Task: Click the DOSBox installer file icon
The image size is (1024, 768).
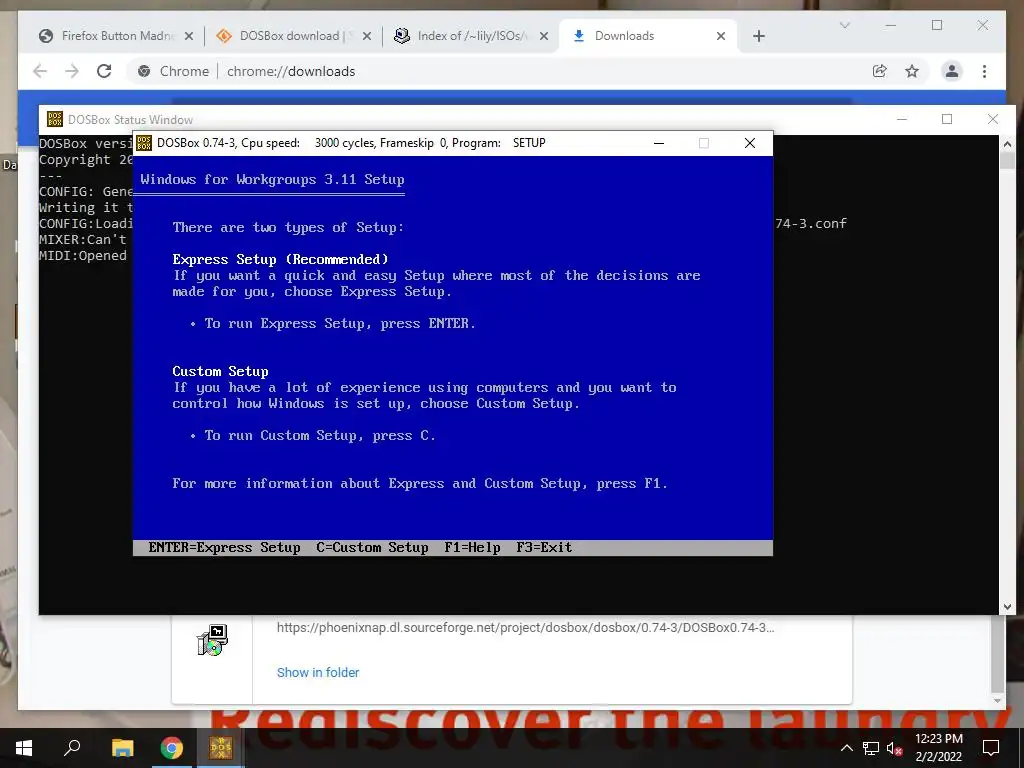Action: 212,640
